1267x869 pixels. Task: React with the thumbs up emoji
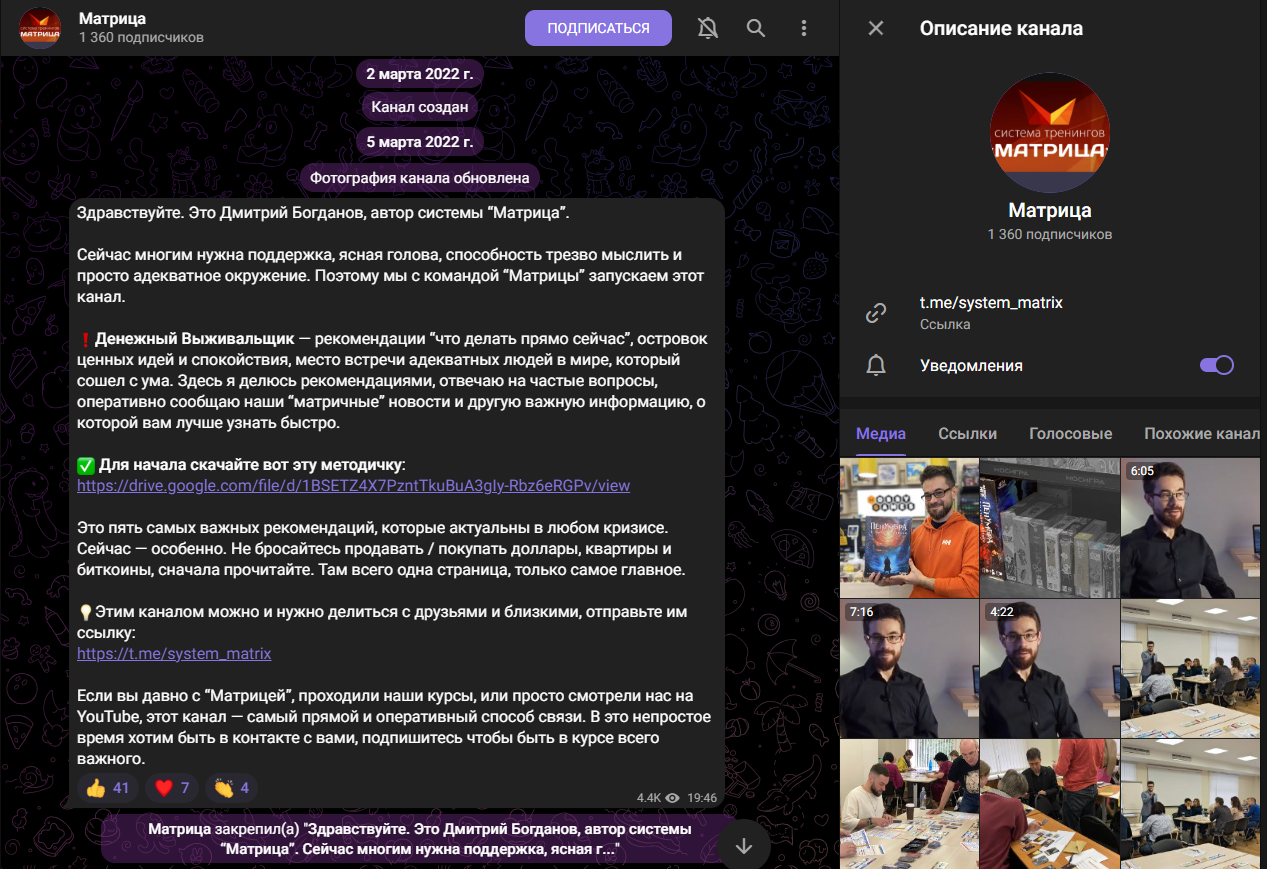click(x=108, y=788)
